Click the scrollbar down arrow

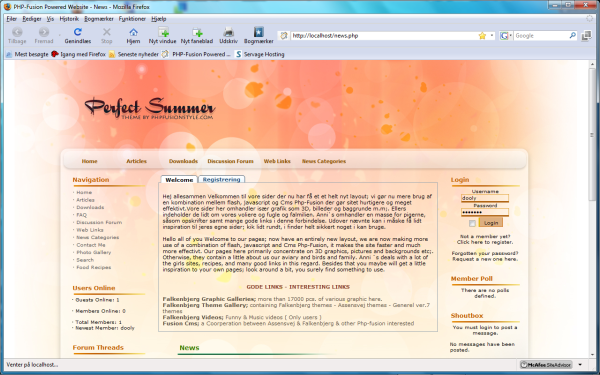click(x=592, y=355)
